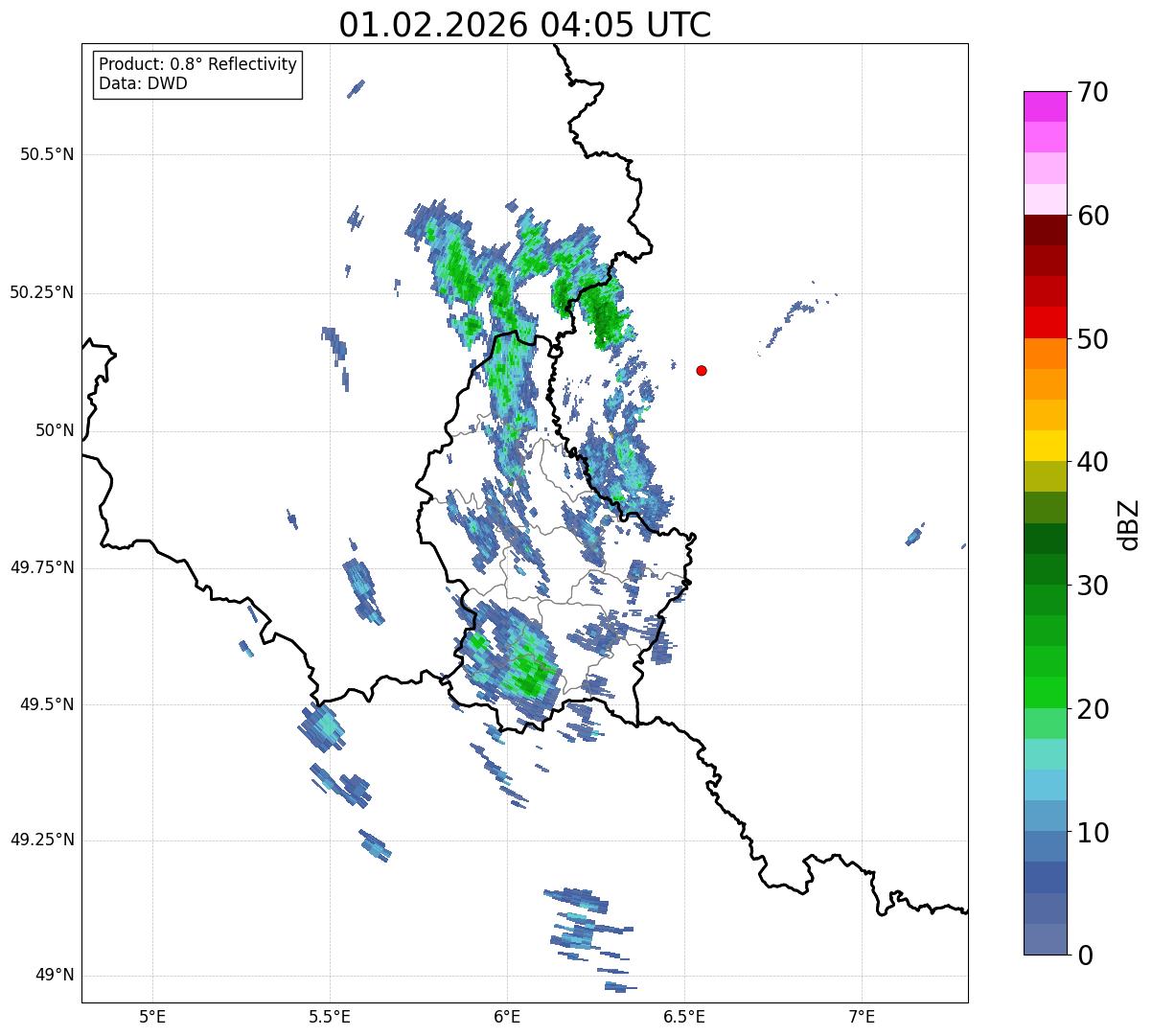Click the dark maroon colorbar swatch below 60
This screenshot has width=1152, height=1036.
click(1045, 230)
